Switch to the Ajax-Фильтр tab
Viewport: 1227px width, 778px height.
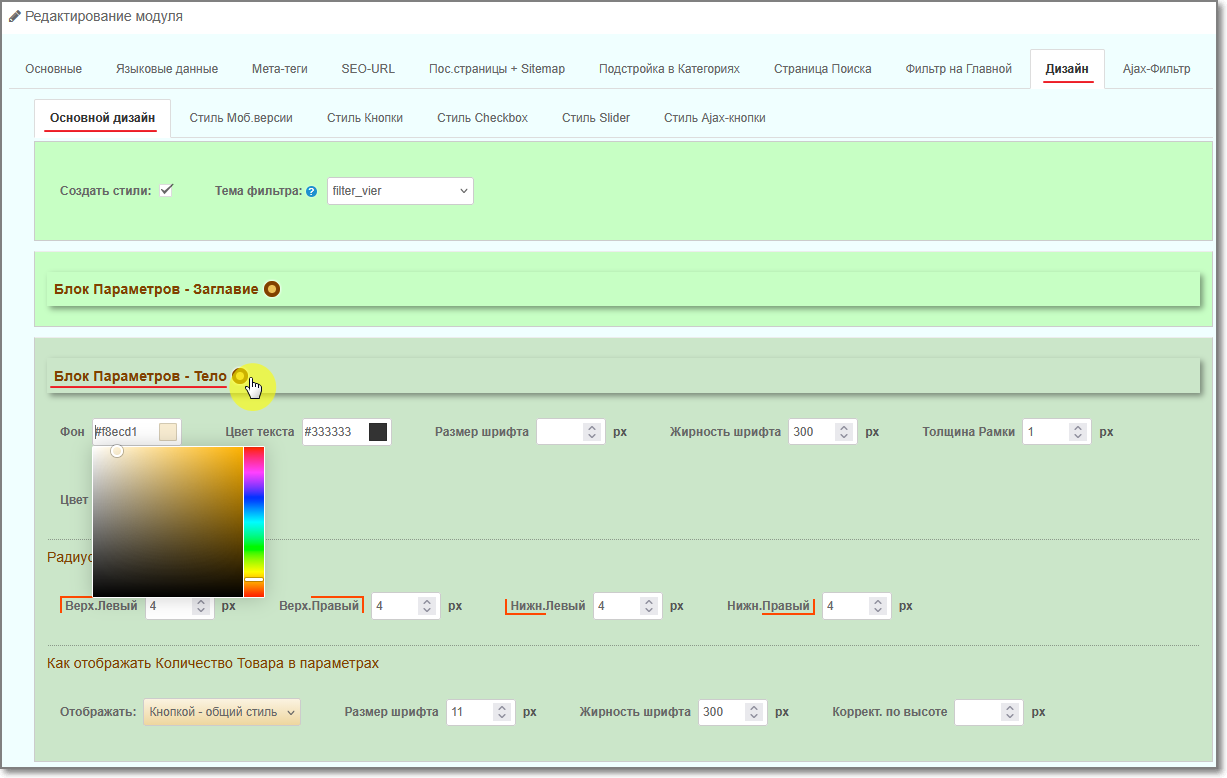click(1156, 69)
